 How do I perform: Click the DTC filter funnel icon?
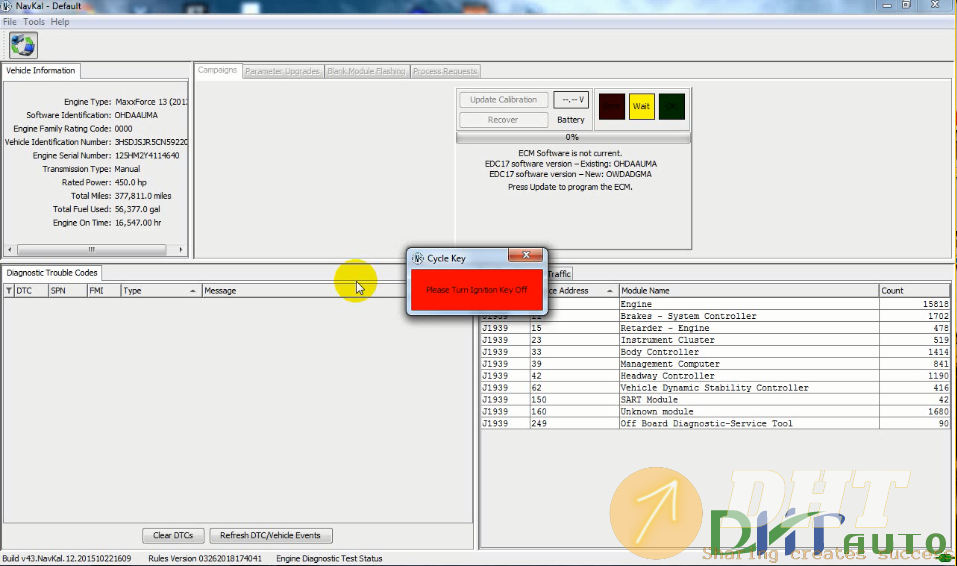pyautogui.click(x=9, y=291)
